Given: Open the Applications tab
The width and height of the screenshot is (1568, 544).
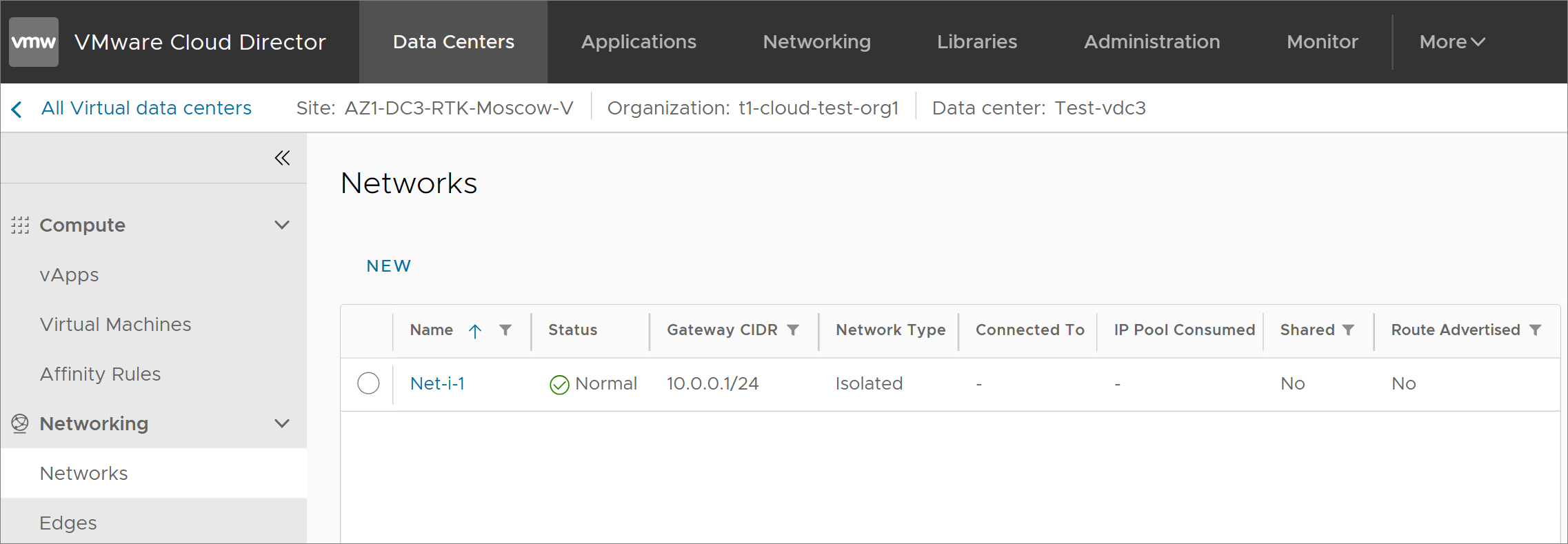Looking at the screenshot, I should 639,42.
